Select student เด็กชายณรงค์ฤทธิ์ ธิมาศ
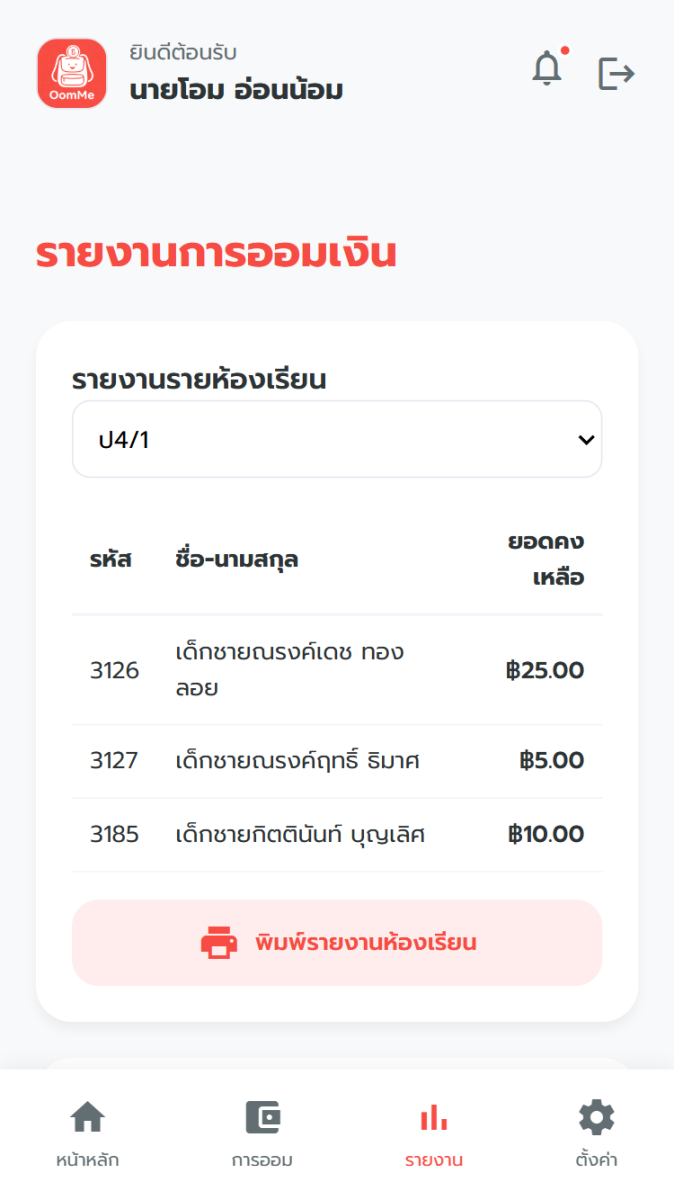The height and width of the screenshot is (1200, 674). (x=297, y=761)
